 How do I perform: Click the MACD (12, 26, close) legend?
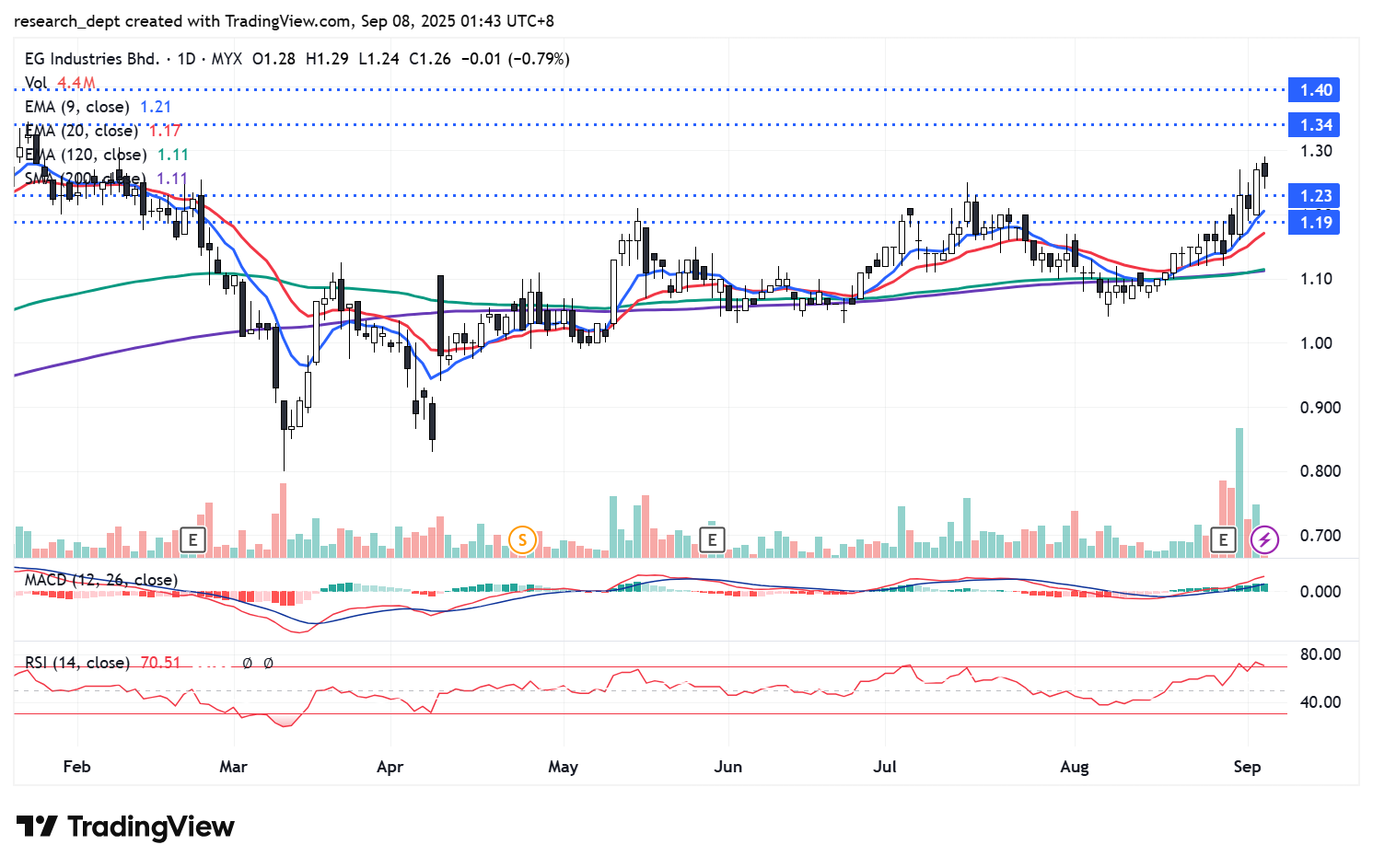[100, 580]
